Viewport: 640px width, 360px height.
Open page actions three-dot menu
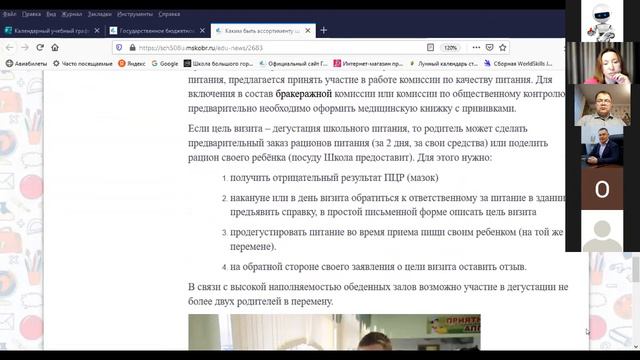coord(476,48)
